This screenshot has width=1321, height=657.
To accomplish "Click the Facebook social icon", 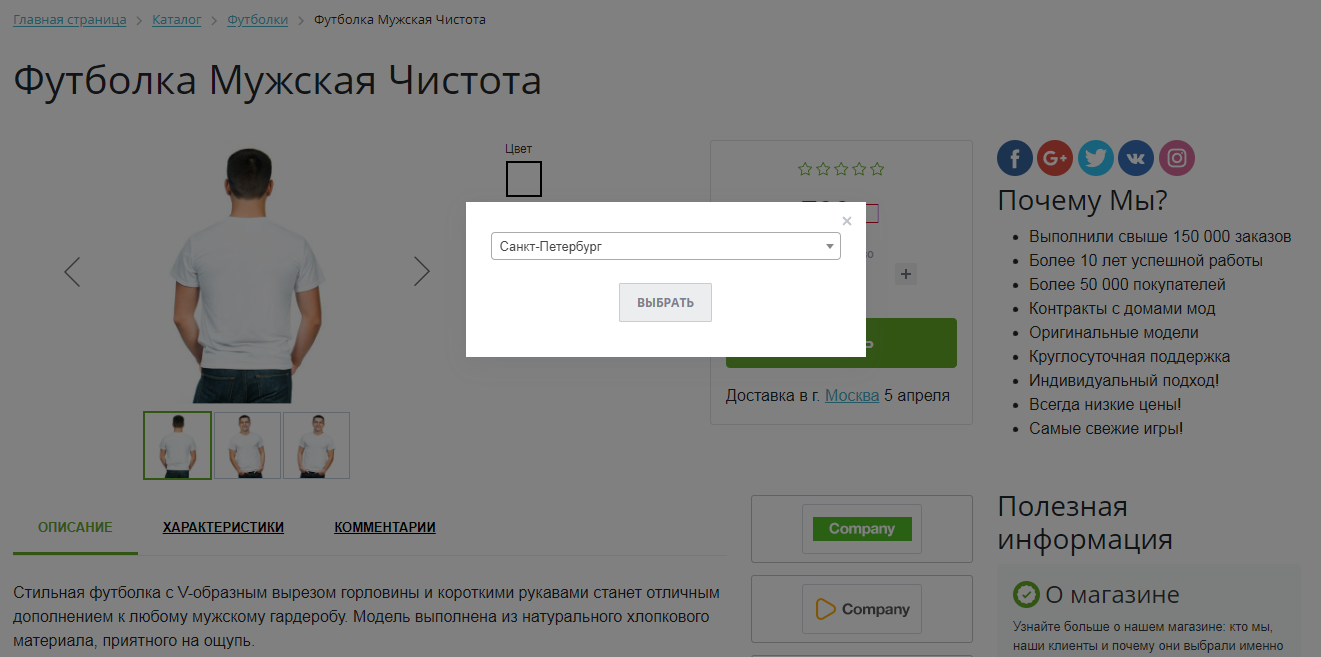I will click(1015, 158).
